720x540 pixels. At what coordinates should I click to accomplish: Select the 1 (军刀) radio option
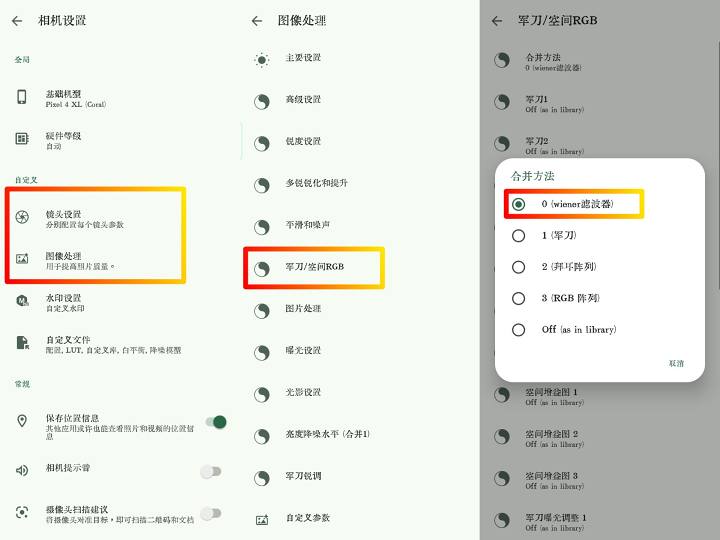518,236
